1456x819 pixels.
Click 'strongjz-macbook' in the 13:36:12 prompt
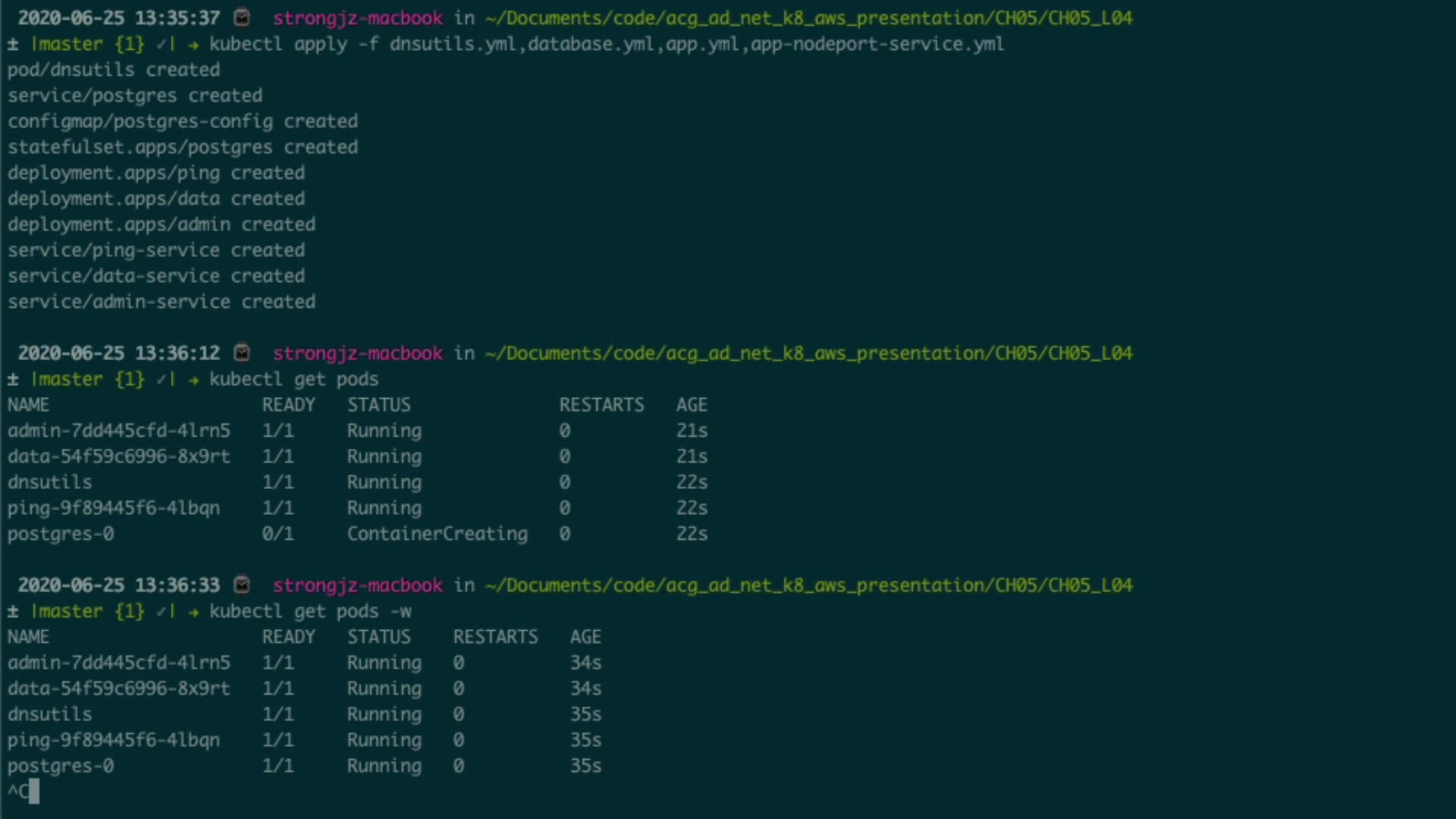coord(357,353)
